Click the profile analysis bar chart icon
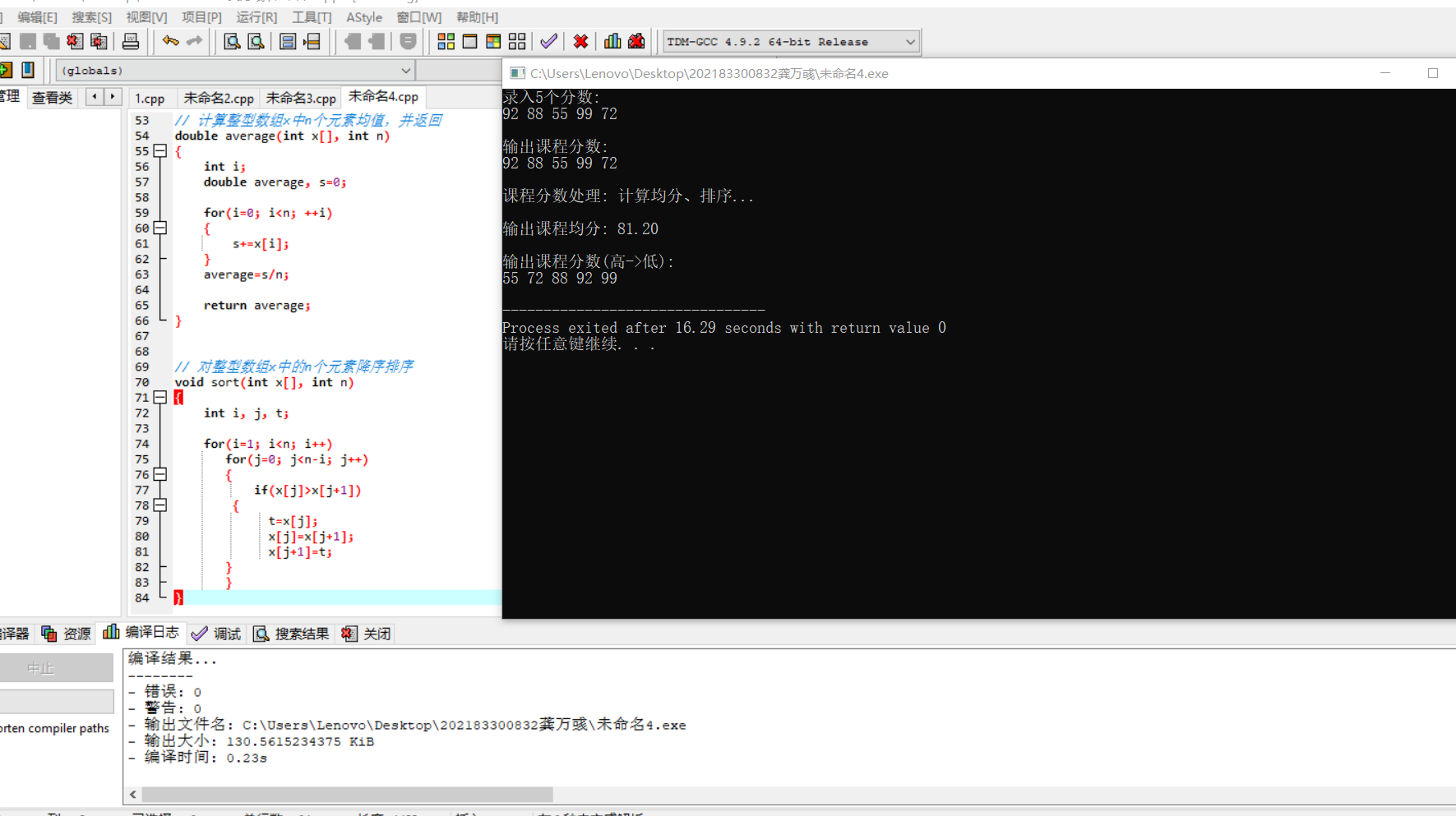 point(612,41)
